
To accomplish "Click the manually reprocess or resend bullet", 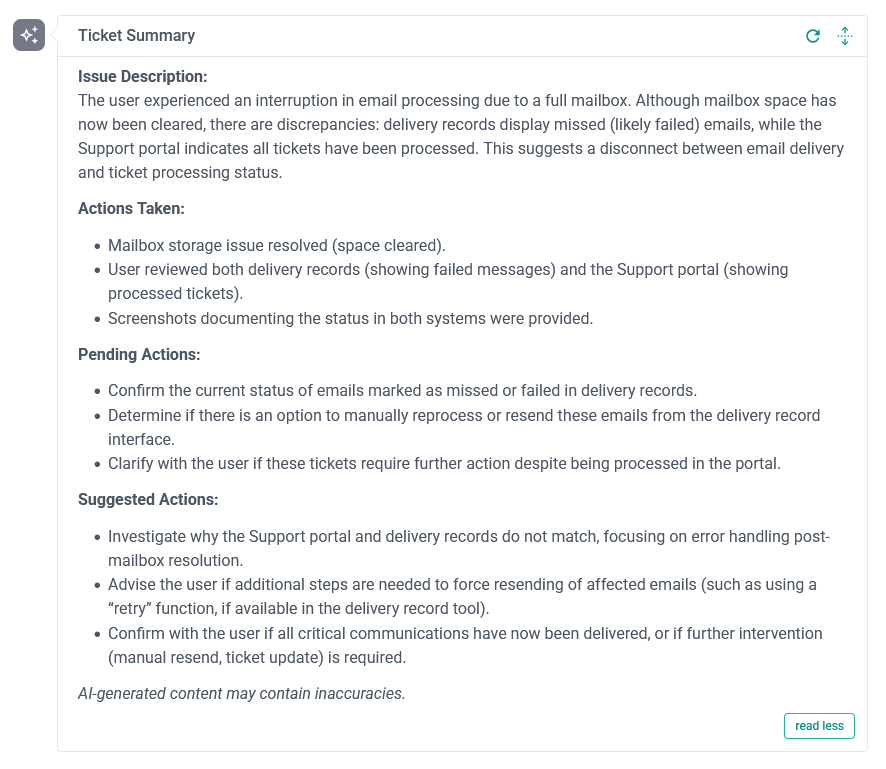I will (463, 414).
